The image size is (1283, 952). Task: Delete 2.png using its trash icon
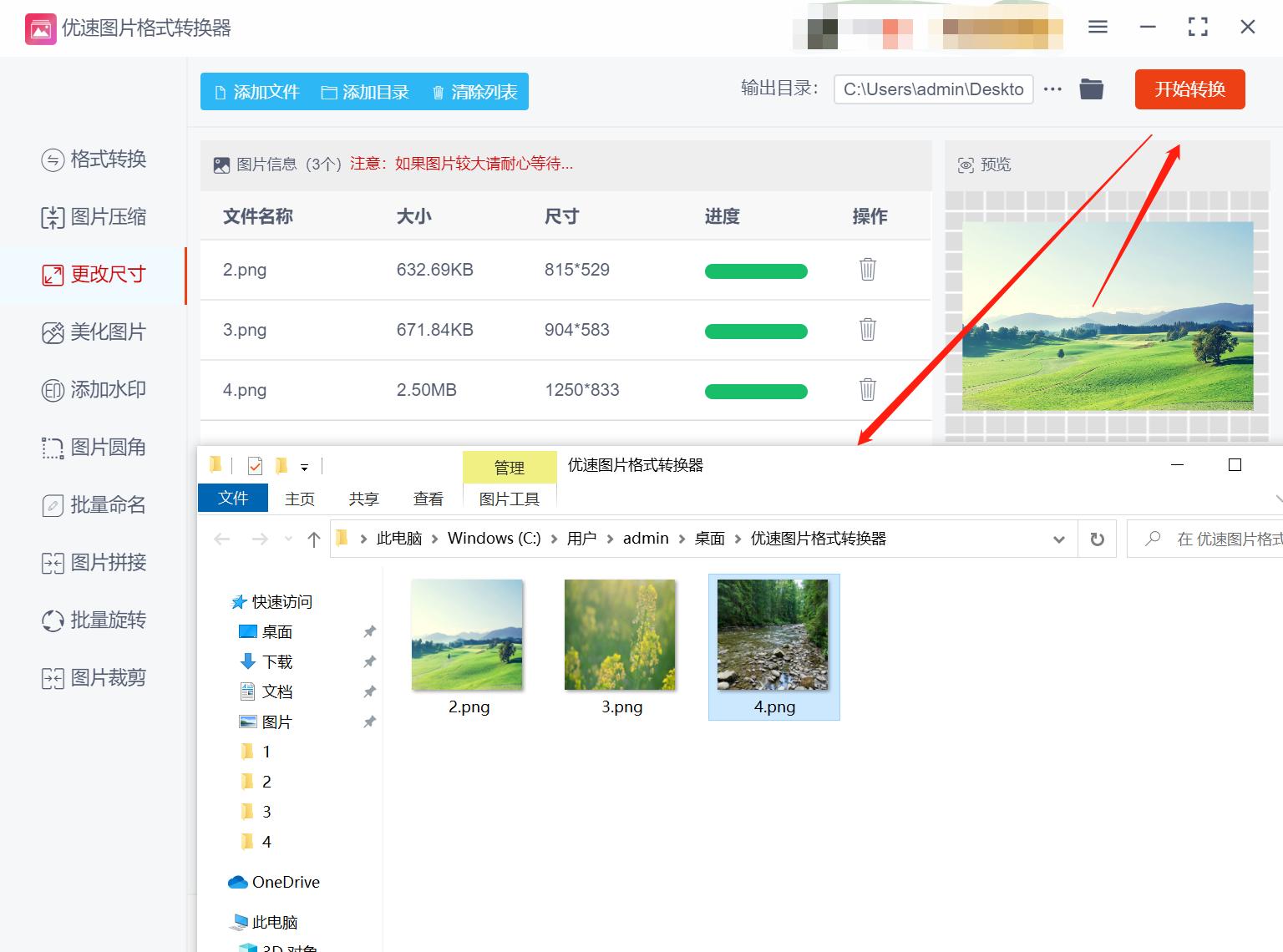(x=867, y=270)
